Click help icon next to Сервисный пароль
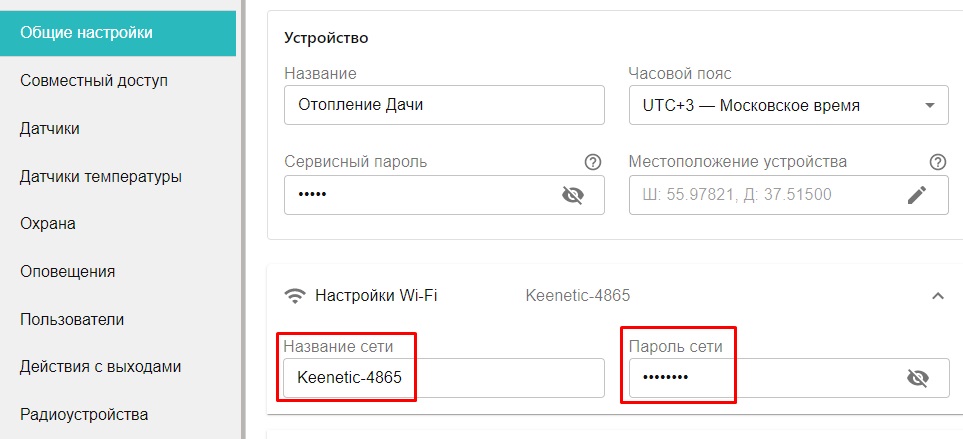The image size is (963, 439). (x=592, y=162)
